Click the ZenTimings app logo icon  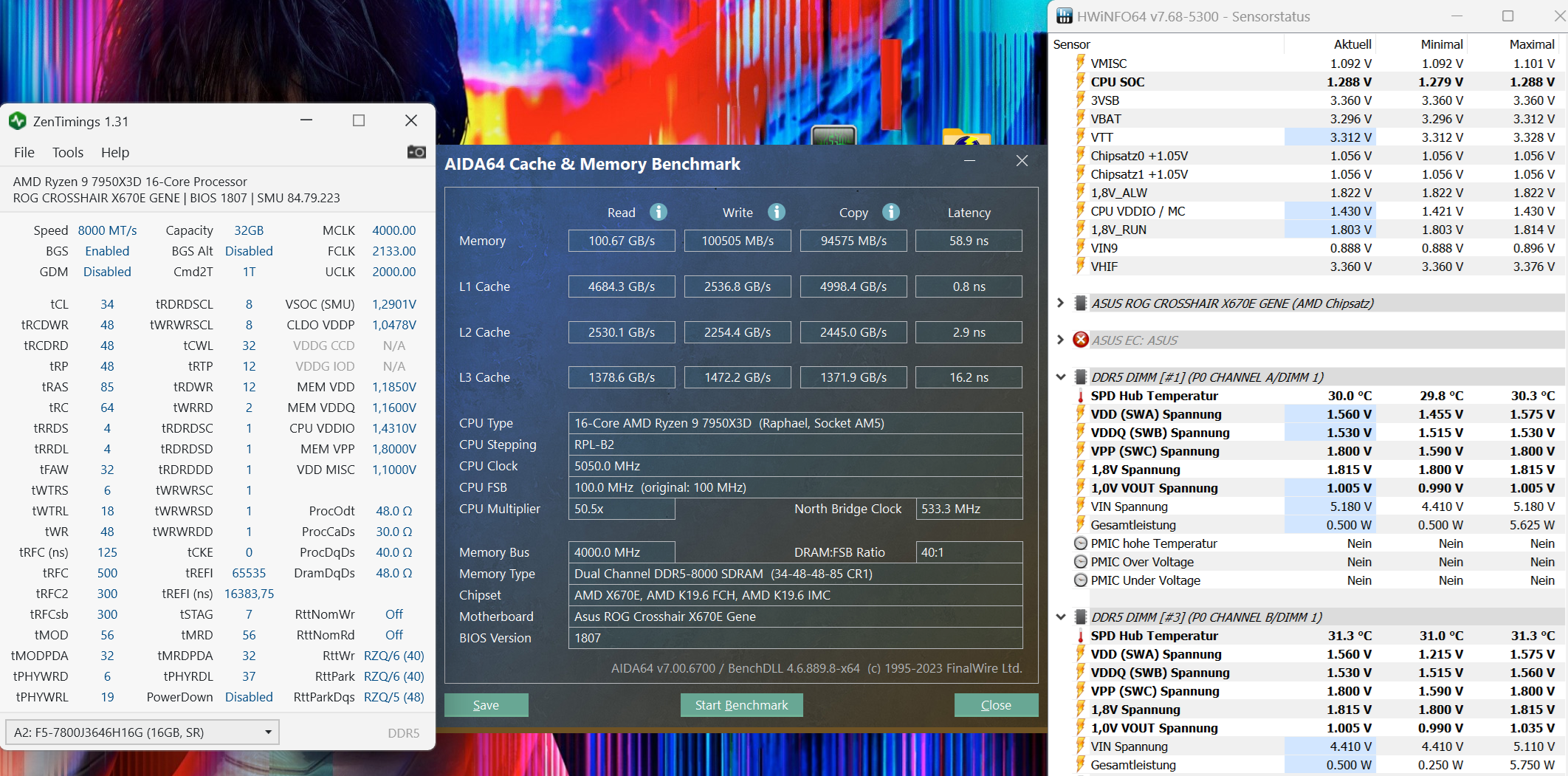coord(18,121)
